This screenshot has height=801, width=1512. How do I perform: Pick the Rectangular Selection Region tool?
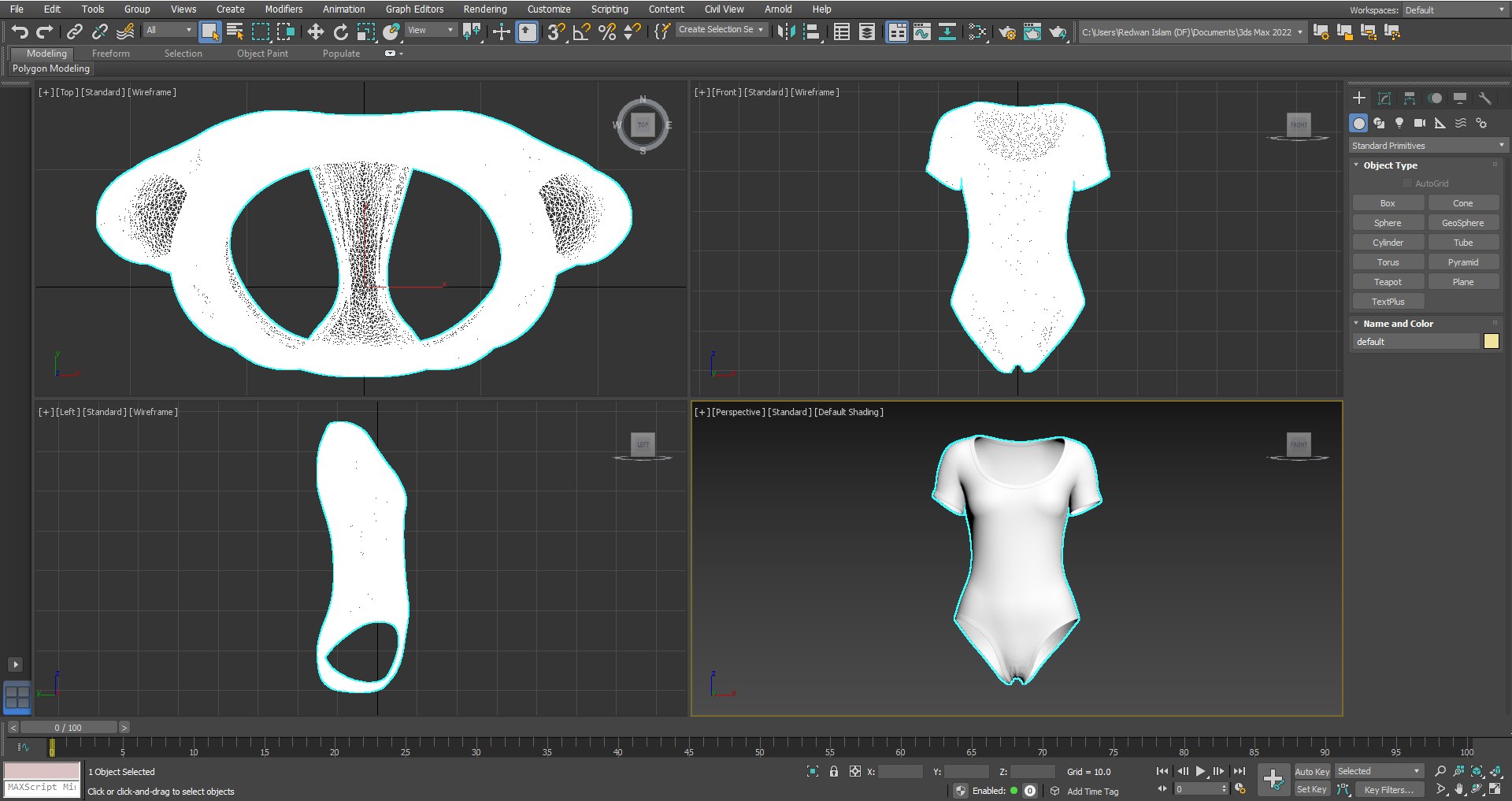tap(261, 32)
